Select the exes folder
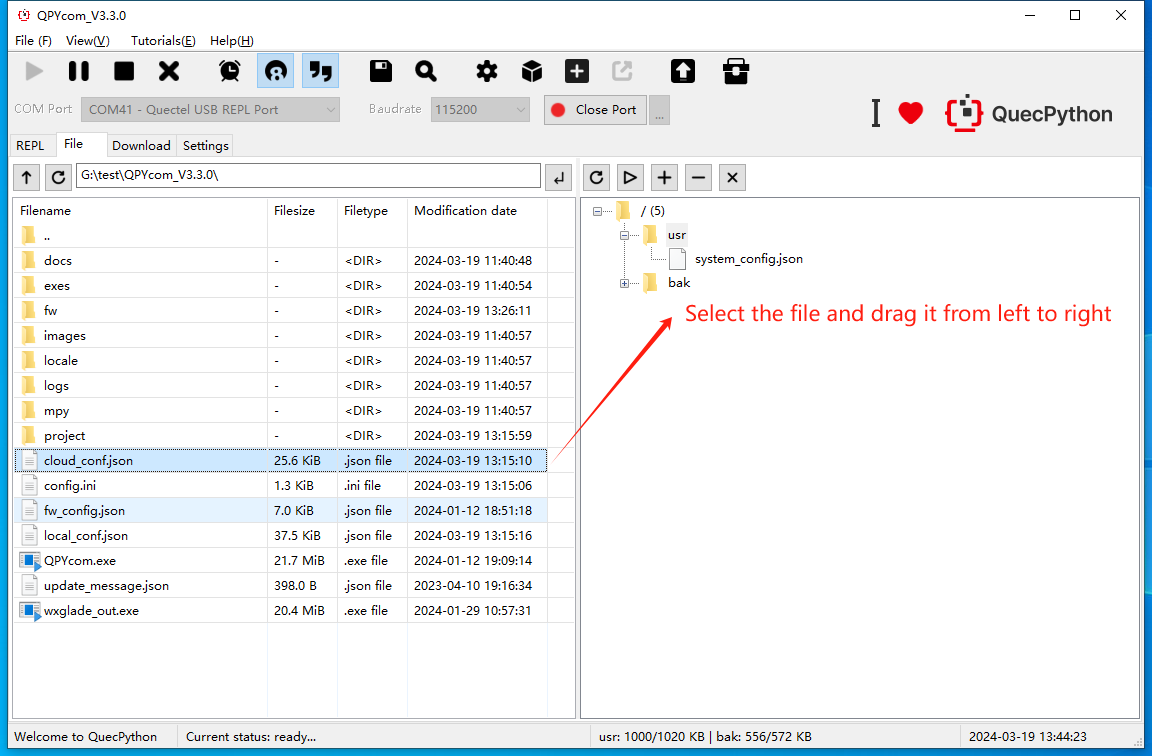The image size is (1152, 756). [281, 286]
